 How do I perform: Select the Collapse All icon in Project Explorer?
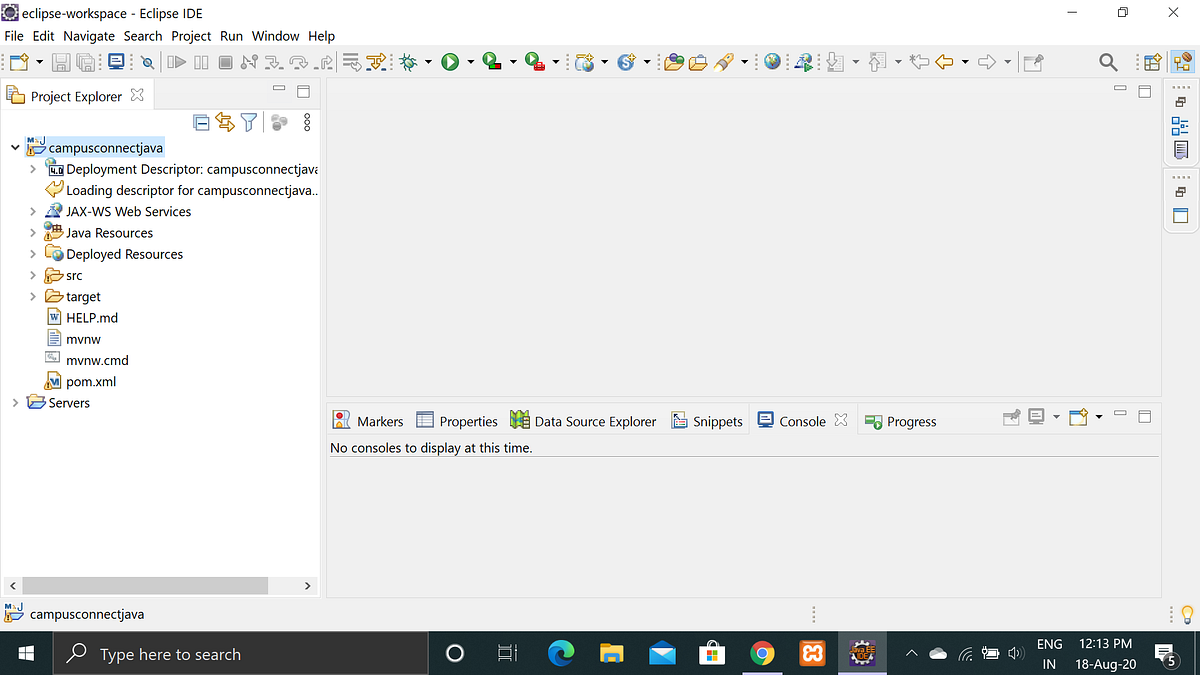201,122
